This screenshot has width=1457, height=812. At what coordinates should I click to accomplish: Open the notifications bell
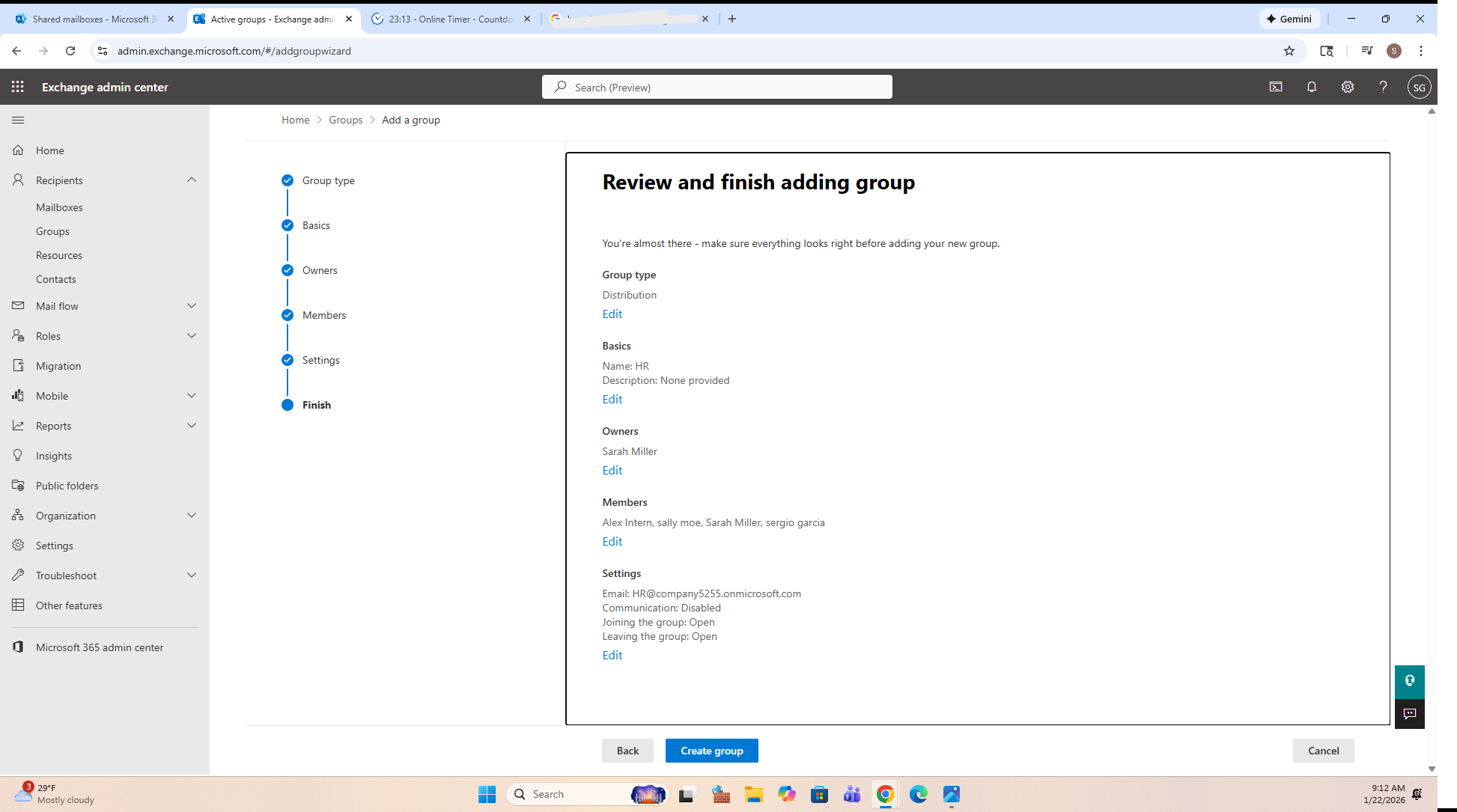1312,87
